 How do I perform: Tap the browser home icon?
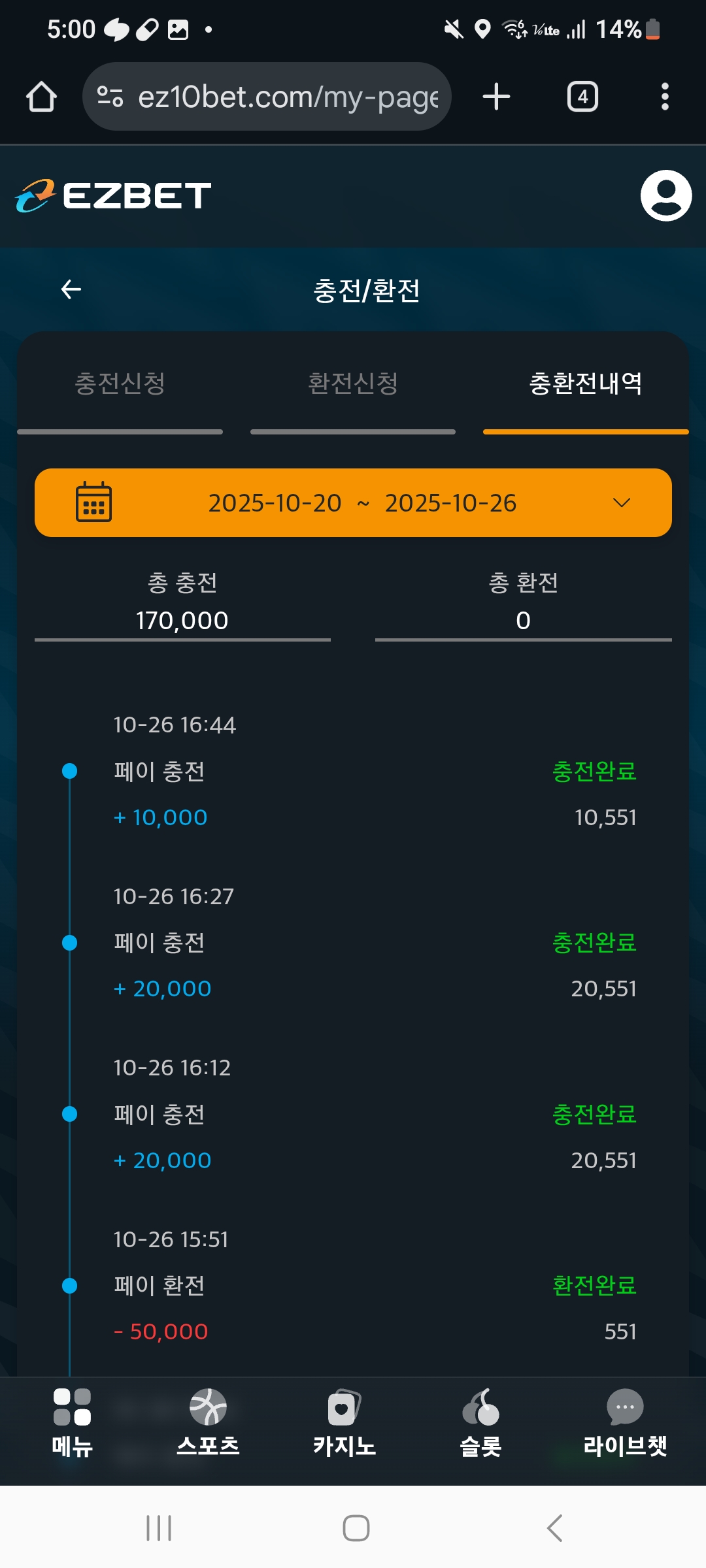[41, 97]
